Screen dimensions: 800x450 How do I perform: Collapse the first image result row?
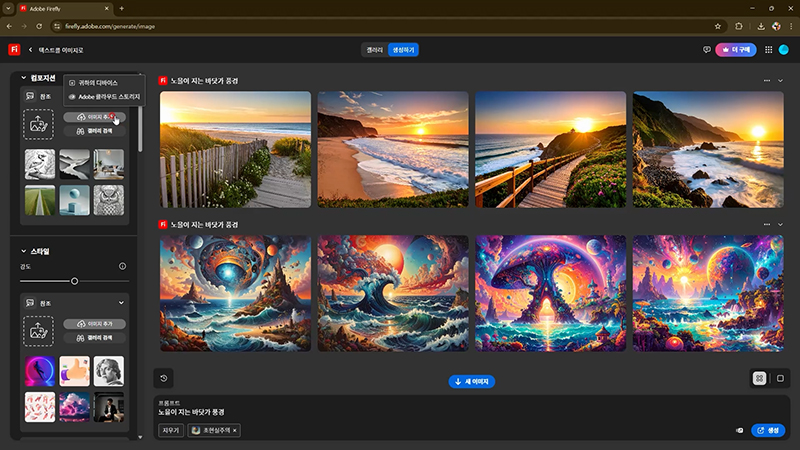(x=781, y=80)
